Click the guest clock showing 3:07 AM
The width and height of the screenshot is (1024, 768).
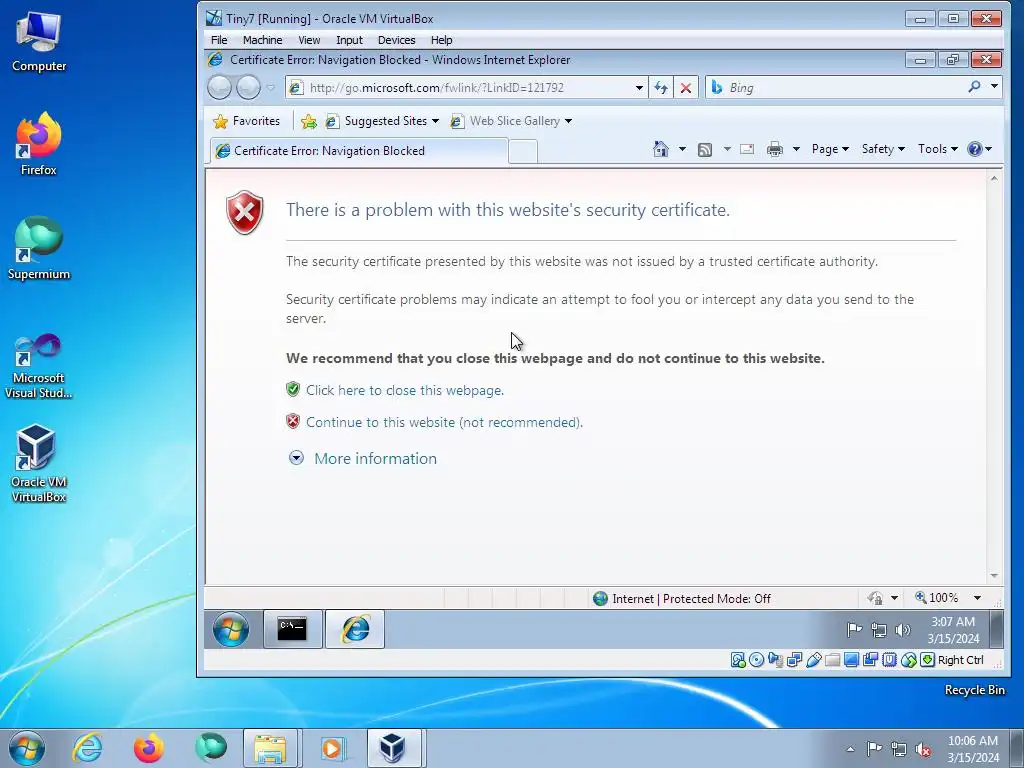point(953,630)
